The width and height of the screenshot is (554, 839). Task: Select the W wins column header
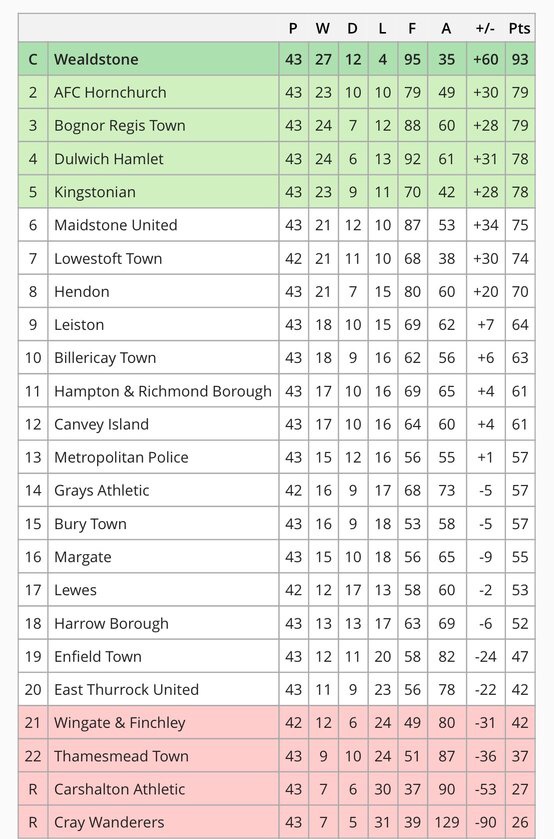click(x=323, y=28)
